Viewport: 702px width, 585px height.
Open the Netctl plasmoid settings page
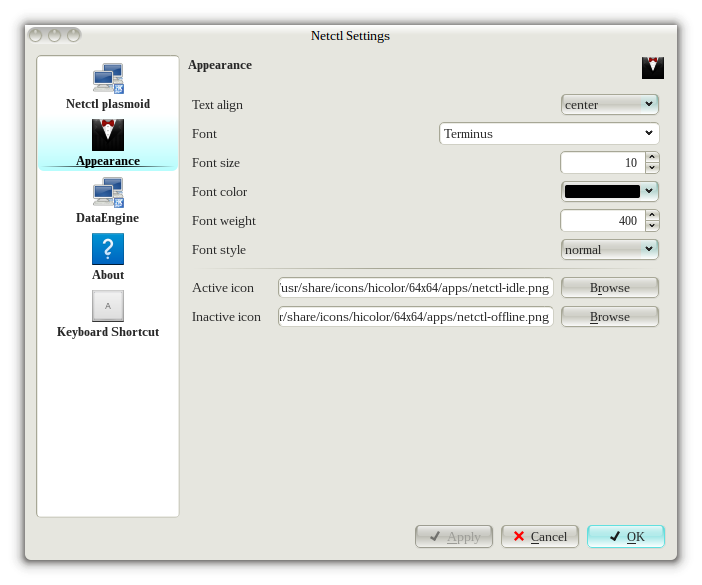coord(108,87)
